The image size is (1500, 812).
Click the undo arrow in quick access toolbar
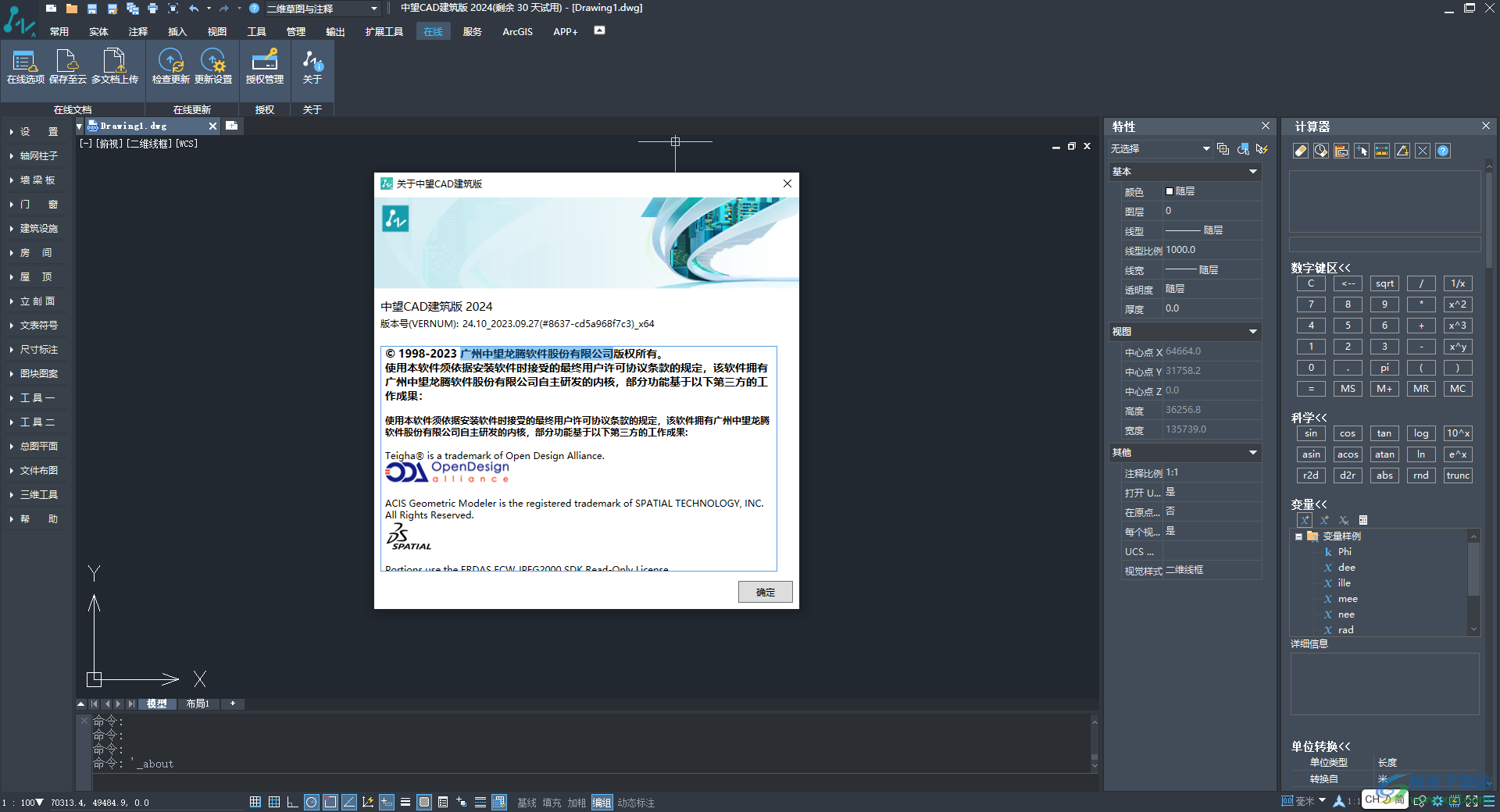(x=194, y=9)
